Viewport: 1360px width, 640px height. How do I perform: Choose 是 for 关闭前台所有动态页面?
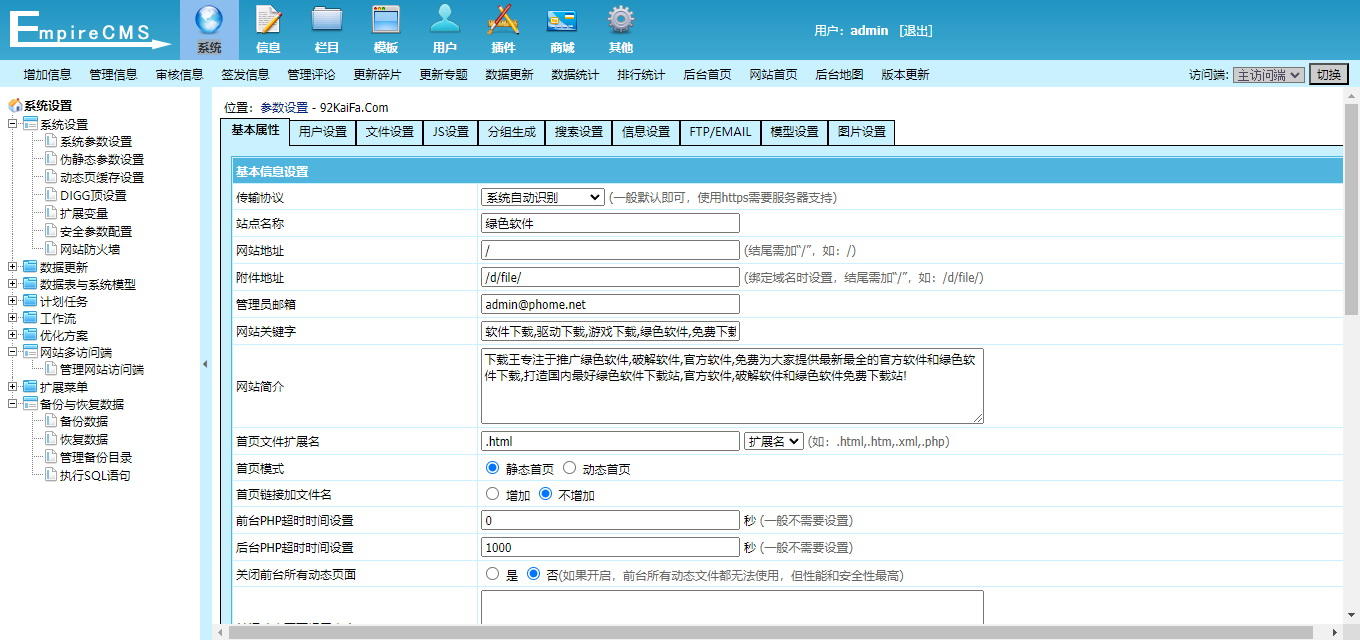pyautogui.click(x=492, y=574)
